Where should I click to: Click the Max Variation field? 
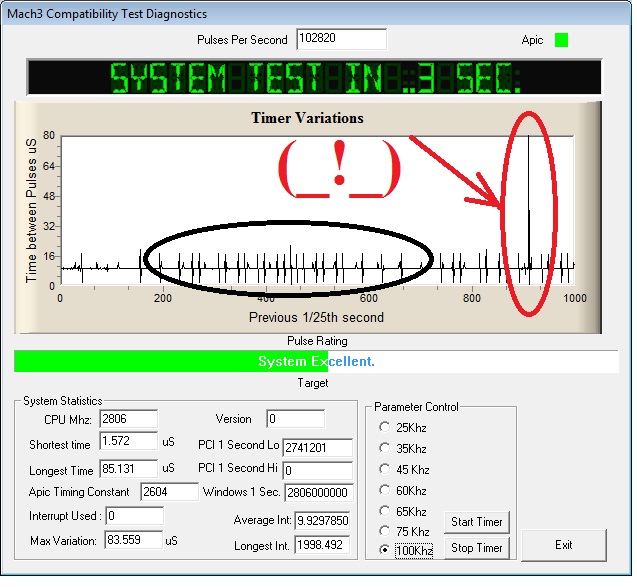click(133, 540)
